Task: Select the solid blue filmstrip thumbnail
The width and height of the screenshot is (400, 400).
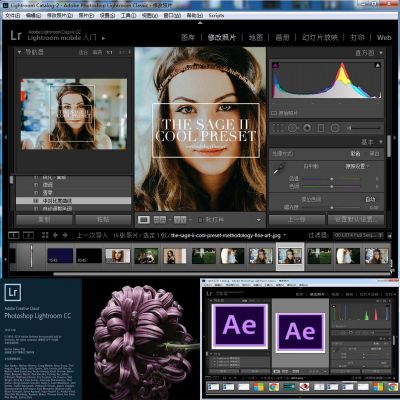Action: click(60, 256)
